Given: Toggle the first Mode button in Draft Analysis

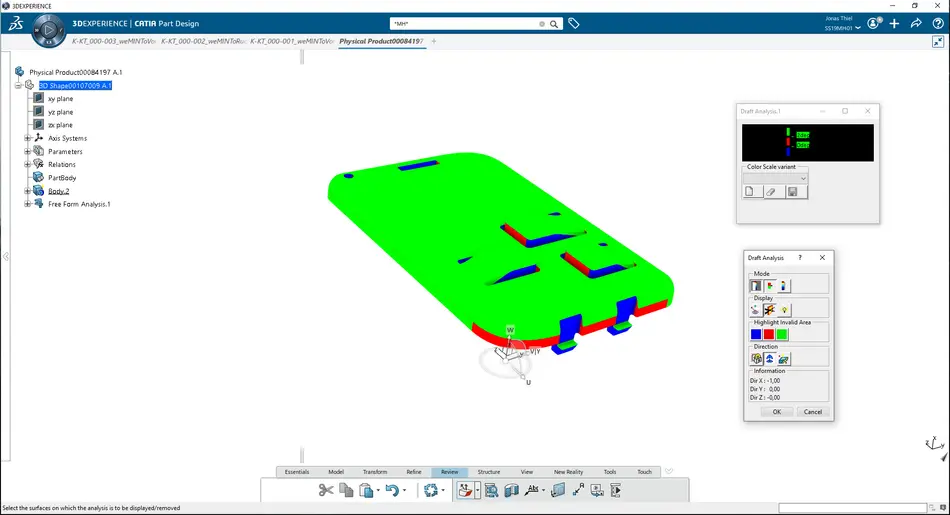Looking at the screenshot, I should (756, 286).
